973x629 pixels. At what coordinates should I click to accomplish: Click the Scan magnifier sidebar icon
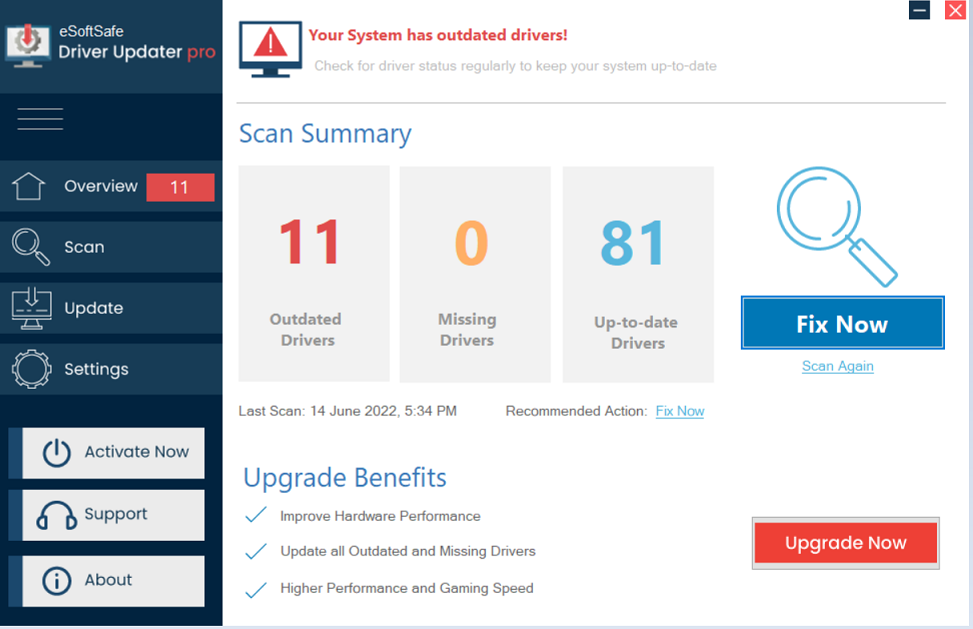pyautogui.click(x=30, y=247)
